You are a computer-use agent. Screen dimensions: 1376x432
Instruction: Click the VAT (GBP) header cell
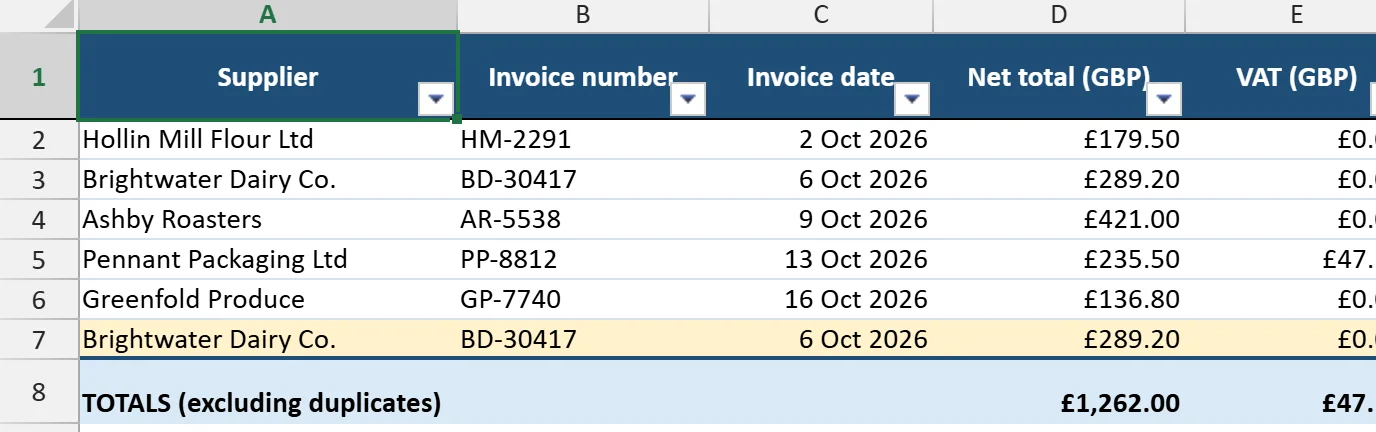click(x=1281, y=76)
